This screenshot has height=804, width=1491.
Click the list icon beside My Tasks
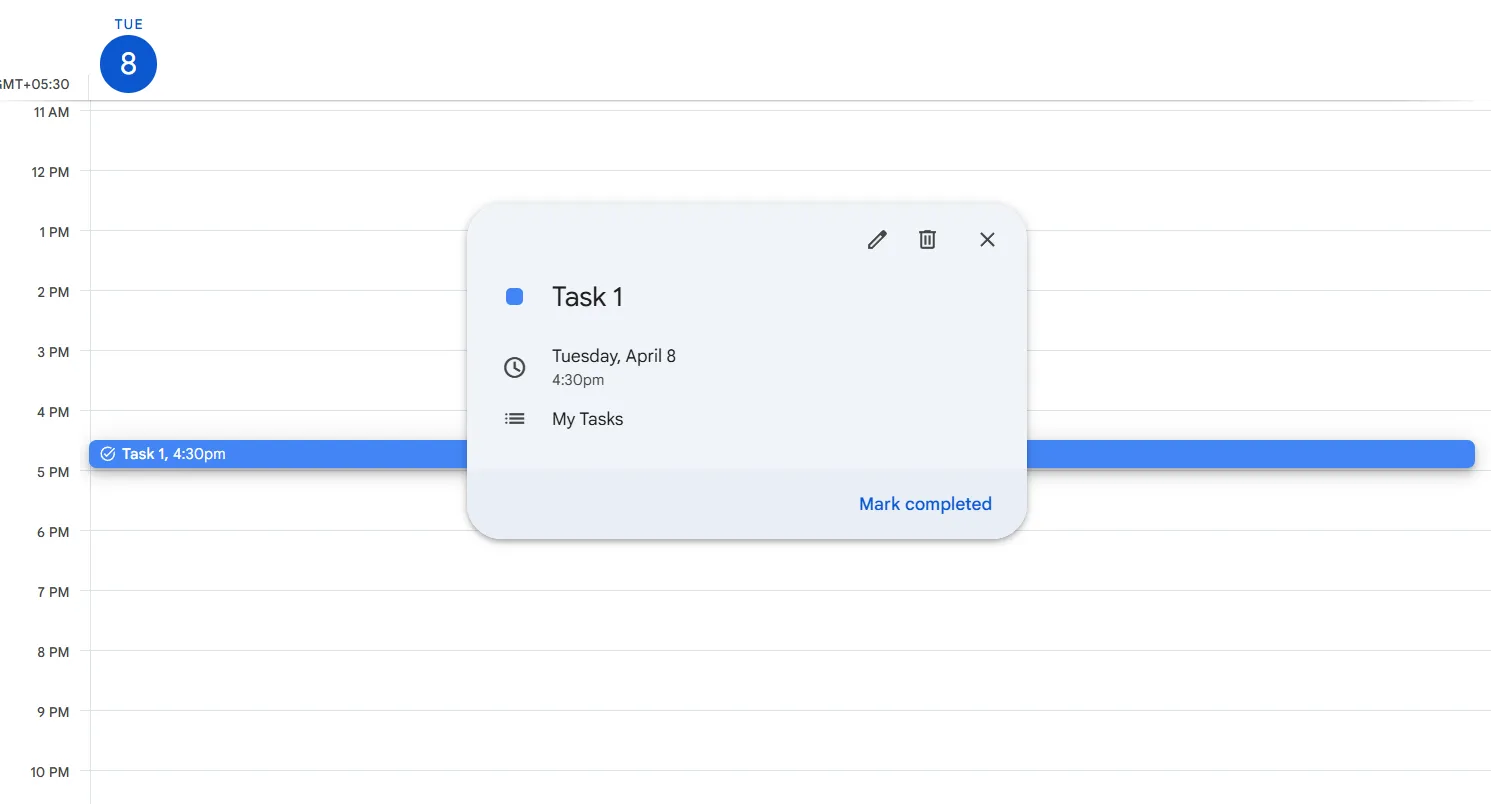click(514, 419)
